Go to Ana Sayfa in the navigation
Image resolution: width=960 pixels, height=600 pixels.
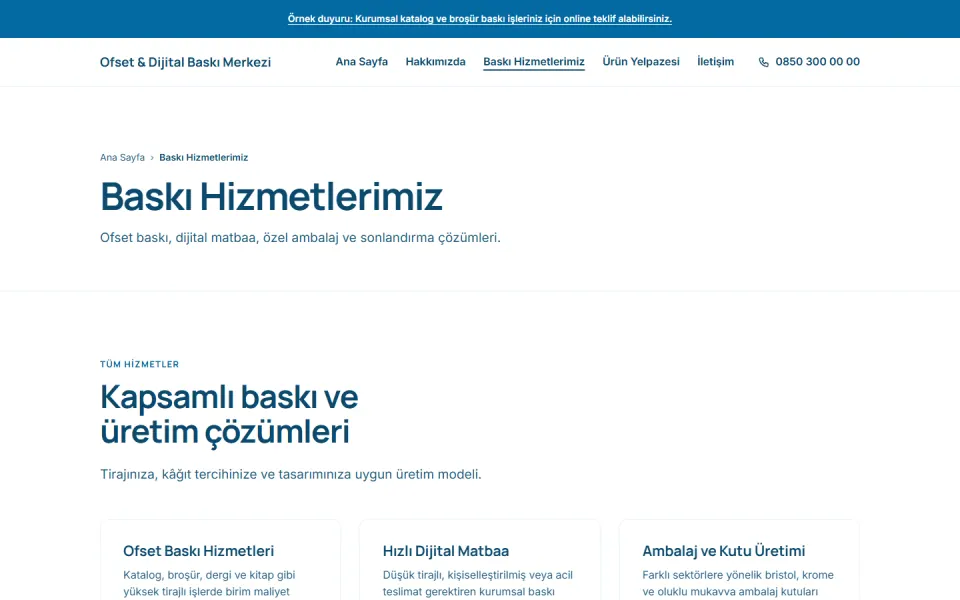[x=361, y=62]
